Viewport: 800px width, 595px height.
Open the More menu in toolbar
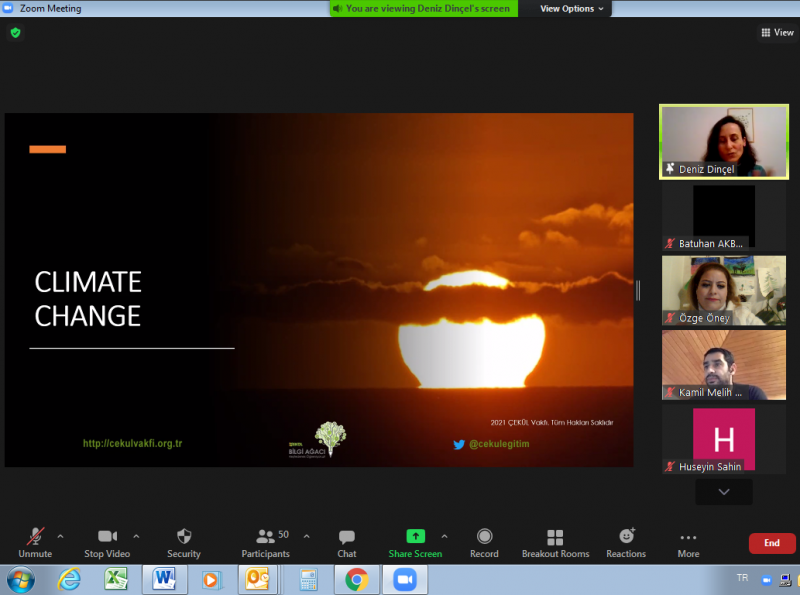click(x=688, y=542)
